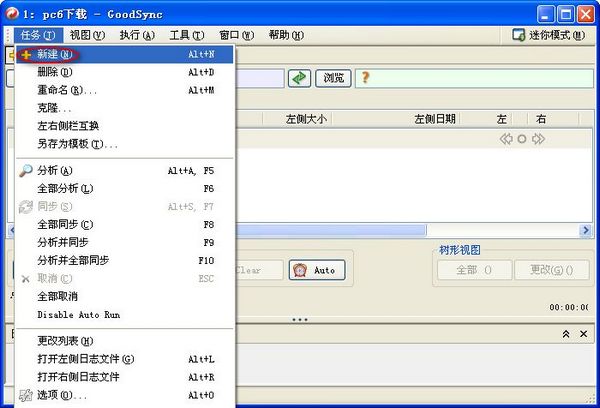Open the 帮助(H) menu
This screenshot has width=600, height=408.
(286, 35)
